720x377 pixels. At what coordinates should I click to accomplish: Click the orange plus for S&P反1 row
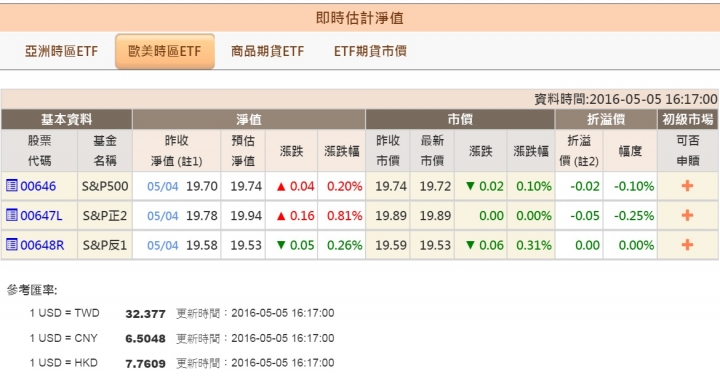(x=687, y=244)
